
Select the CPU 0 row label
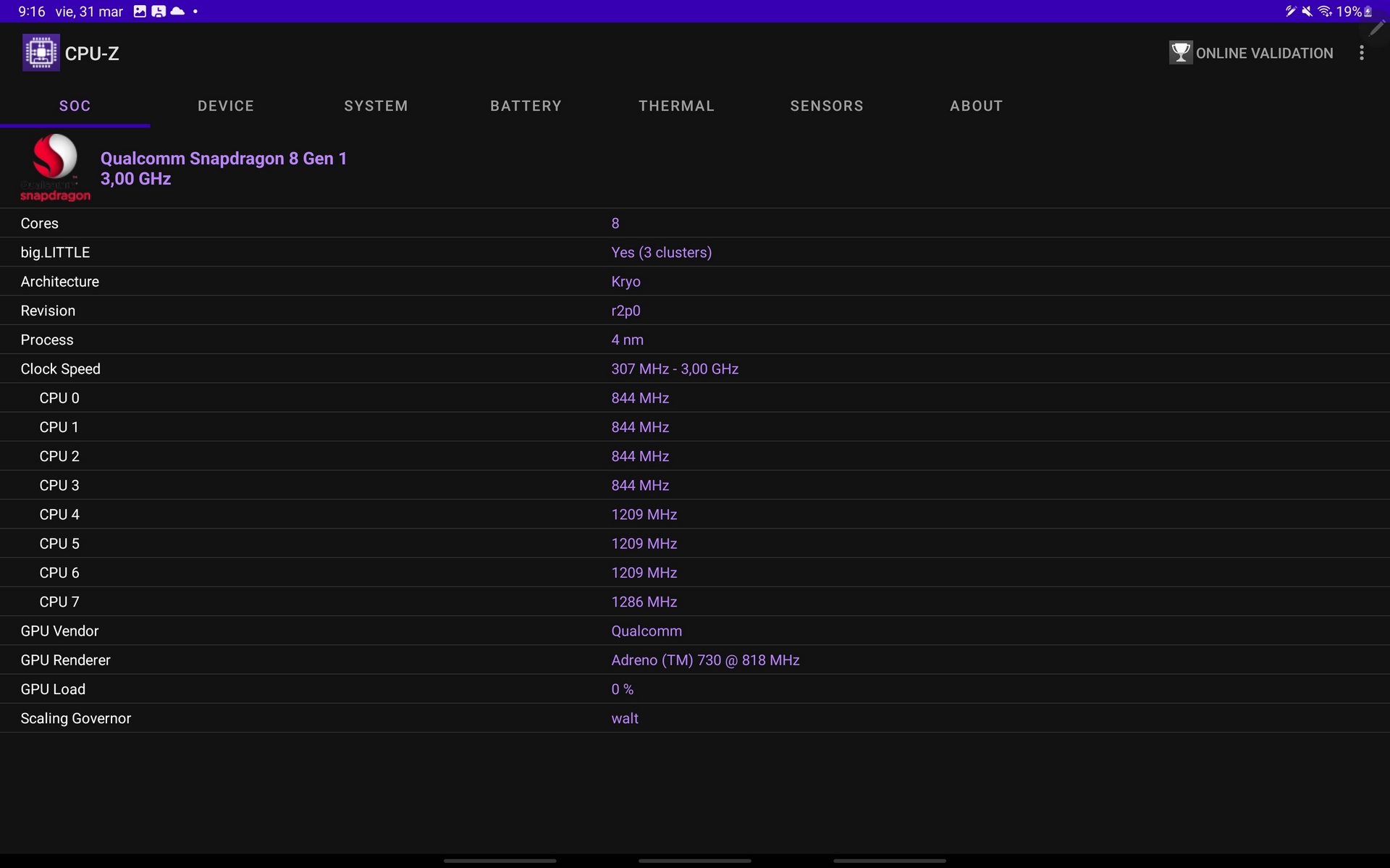pos(59,398)
